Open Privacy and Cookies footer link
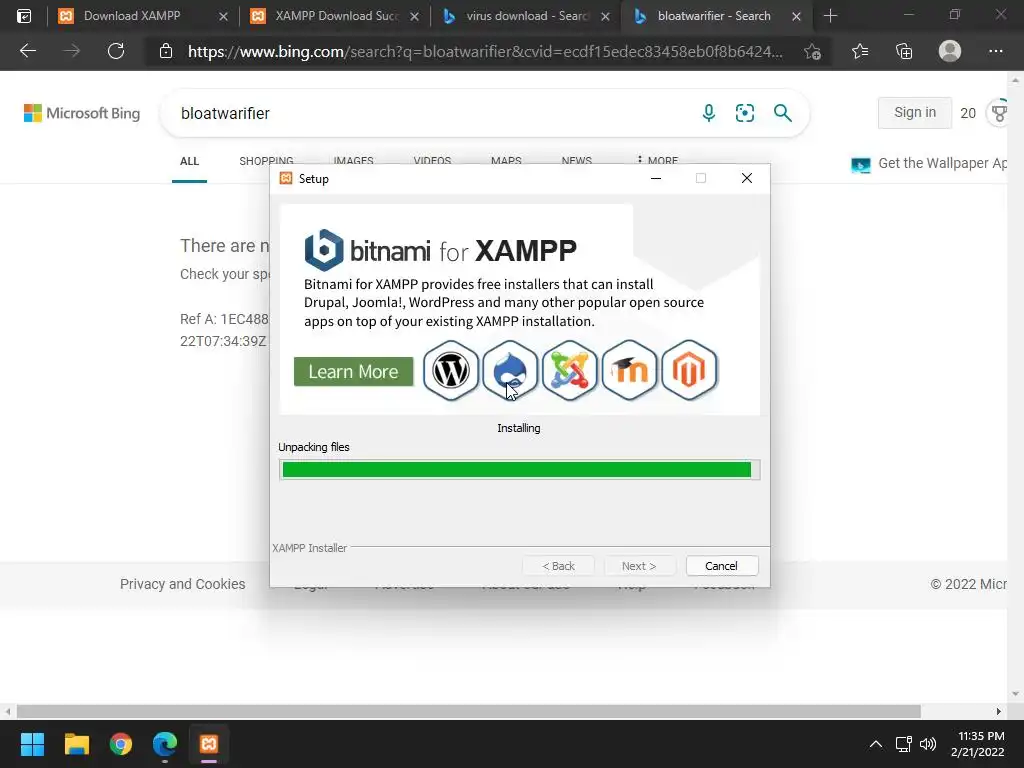 183,584
